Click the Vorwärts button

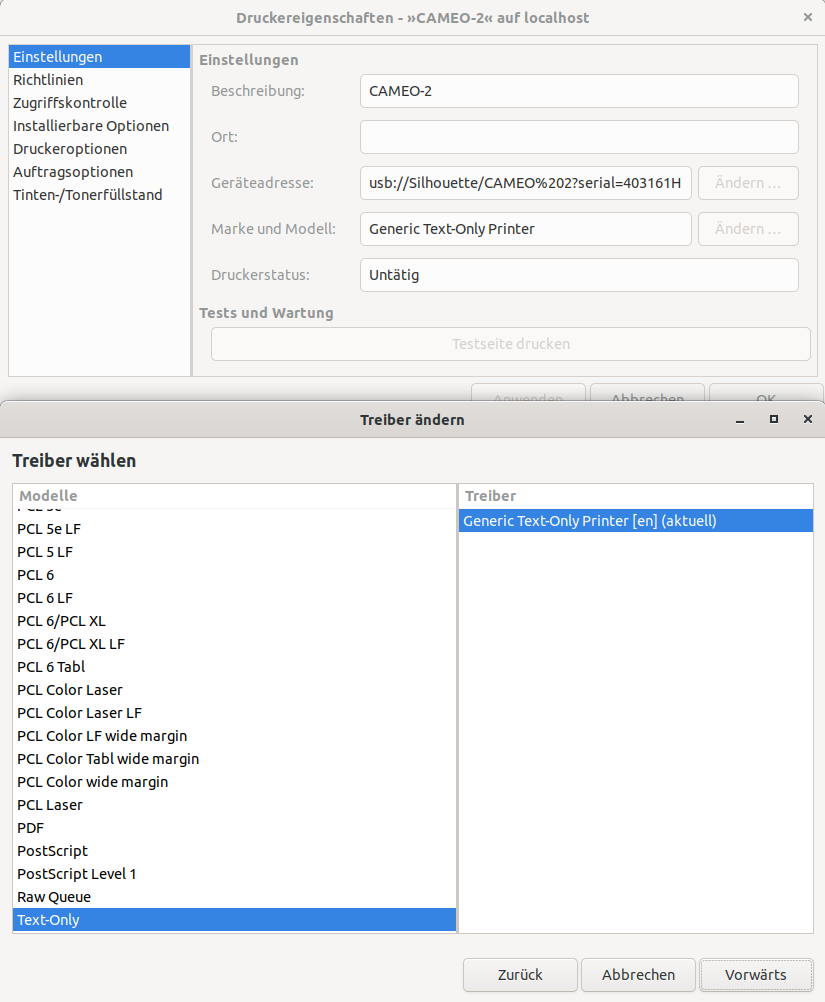[x=756, y=974]
